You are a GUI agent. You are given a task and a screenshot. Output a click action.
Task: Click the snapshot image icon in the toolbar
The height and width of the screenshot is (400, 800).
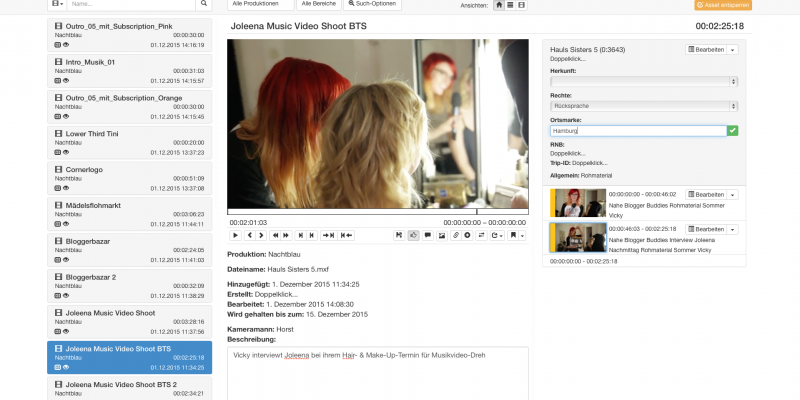pyautogui.click(x=441, y=235)
